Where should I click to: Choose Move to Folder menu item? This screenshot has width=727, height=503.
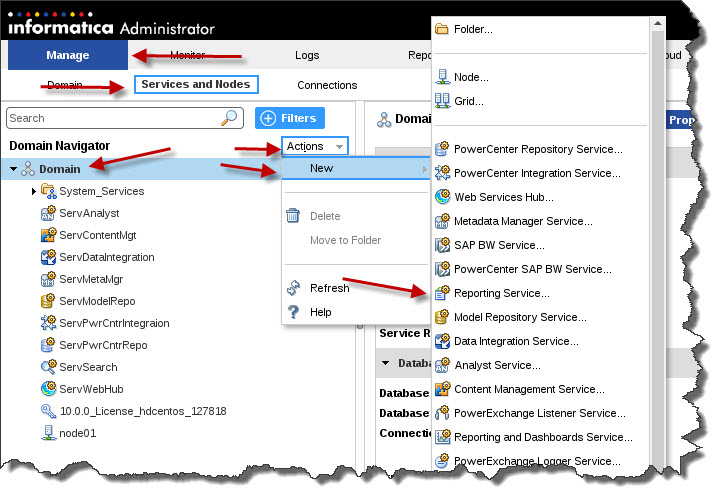pyautogui.click(x=345, y=240)
